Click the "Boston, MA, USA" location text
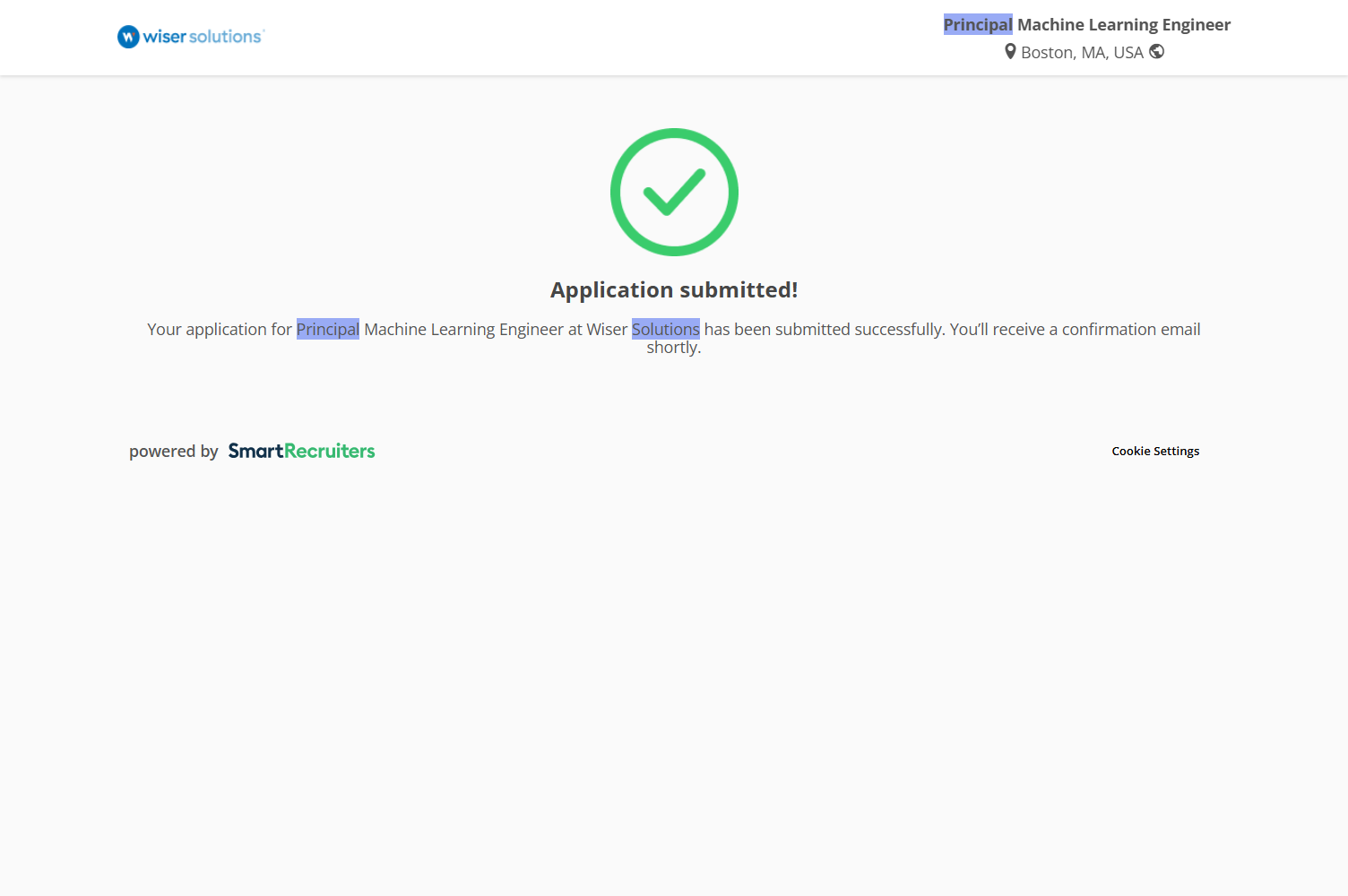This screenshot has height=896, width=1348. coord(1082,53)
